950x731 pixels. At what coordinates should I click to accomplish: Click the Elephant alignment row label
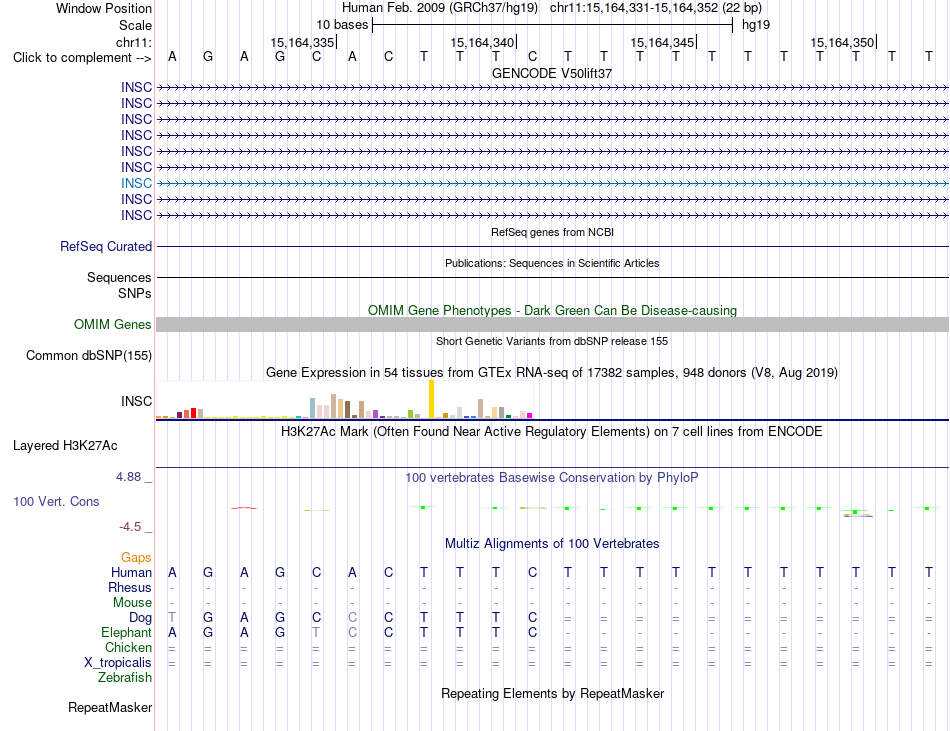tap(127, 632)
